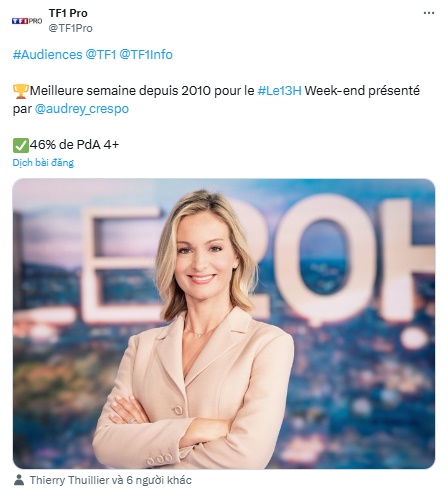Screen dimensions: 448x499
Task: Open the #Audiences hashtag
Action: 47,54
